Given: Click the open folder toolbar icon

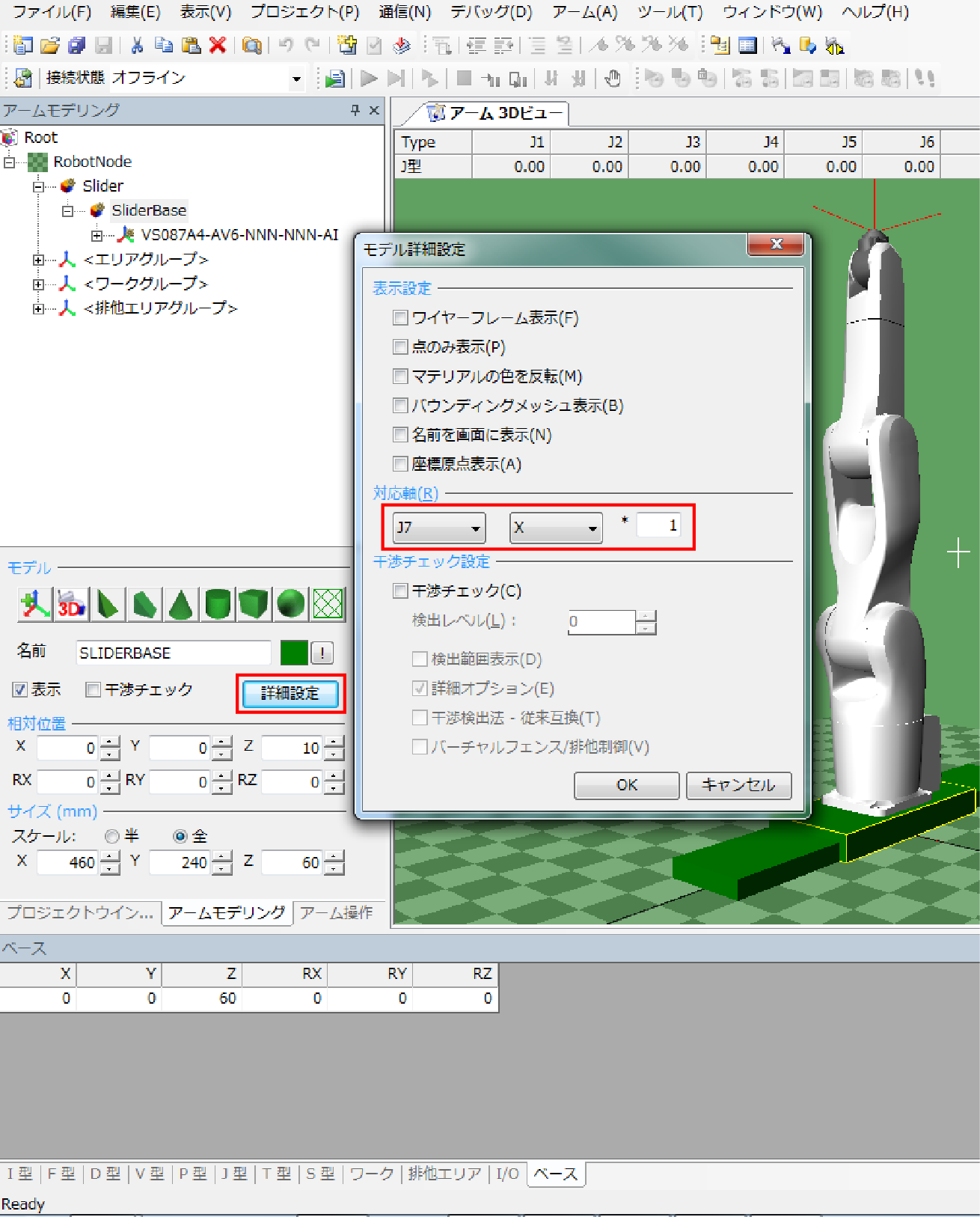Looking at the screenshot, I should (49, 46).
